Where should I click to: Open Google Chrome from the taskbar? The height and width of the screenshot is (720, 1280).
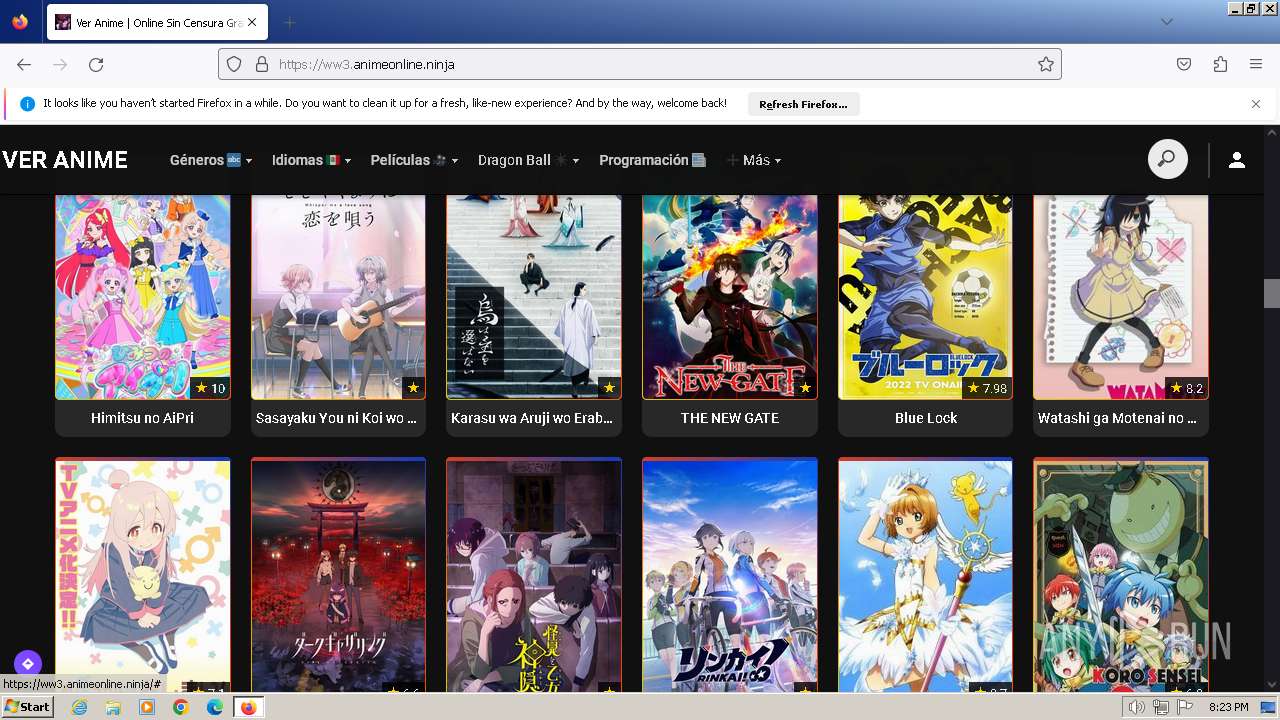(x=181, y=707)
